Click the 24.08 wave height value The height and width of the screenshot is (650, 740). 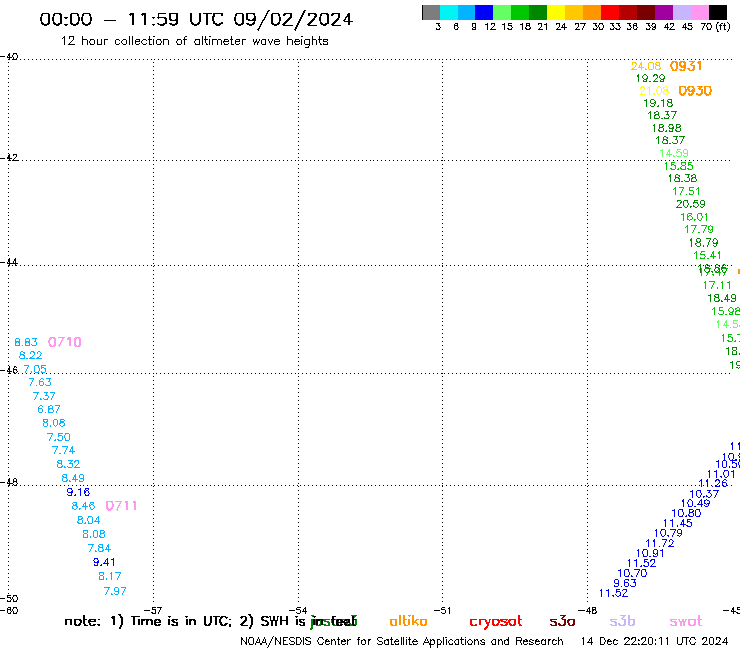click(x=646, y=66)
